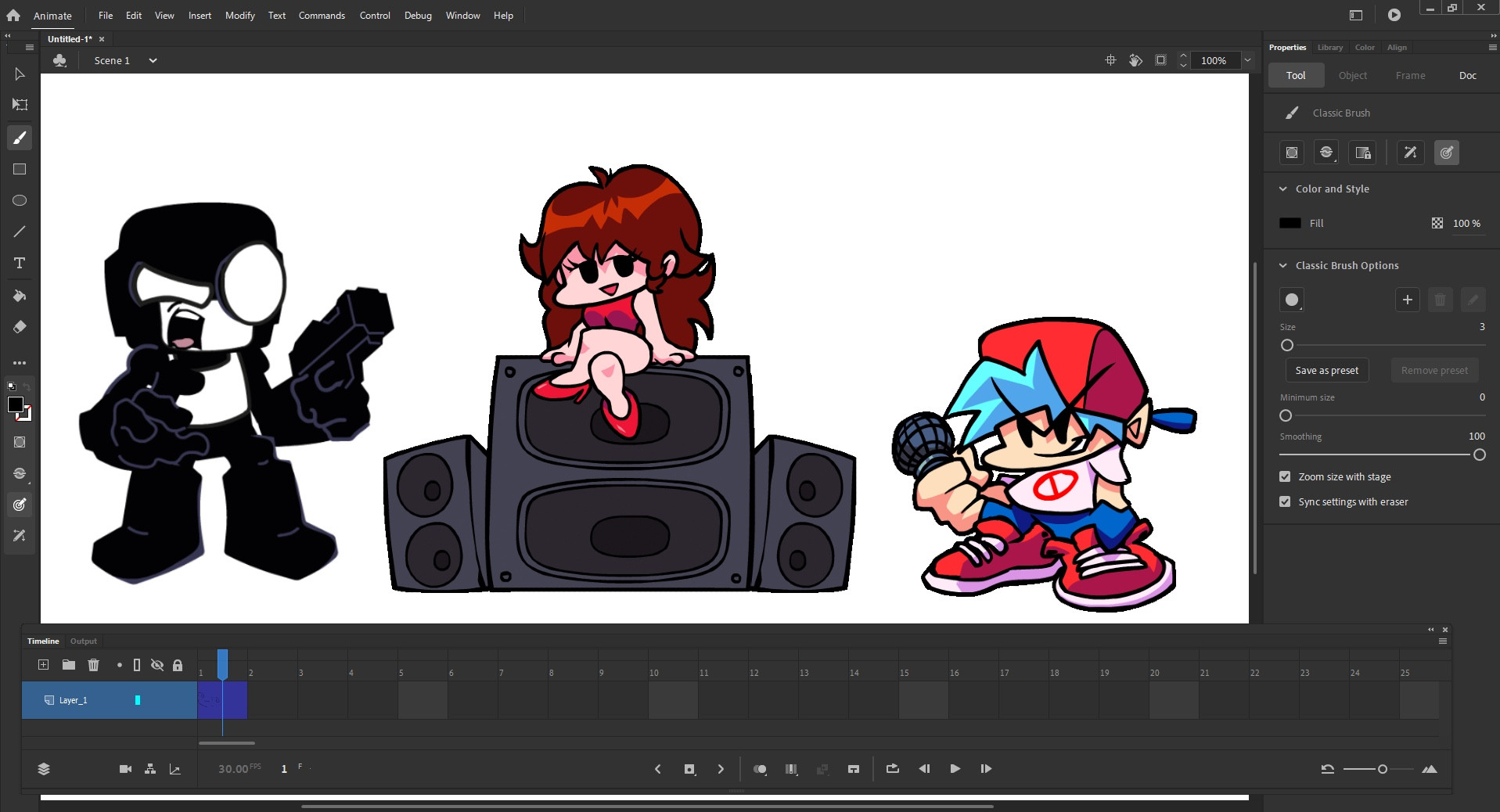Click the Delete layer trash icon
Image resolution: width=1500 pixels, height=812 pixels.
tap(94, 665)
